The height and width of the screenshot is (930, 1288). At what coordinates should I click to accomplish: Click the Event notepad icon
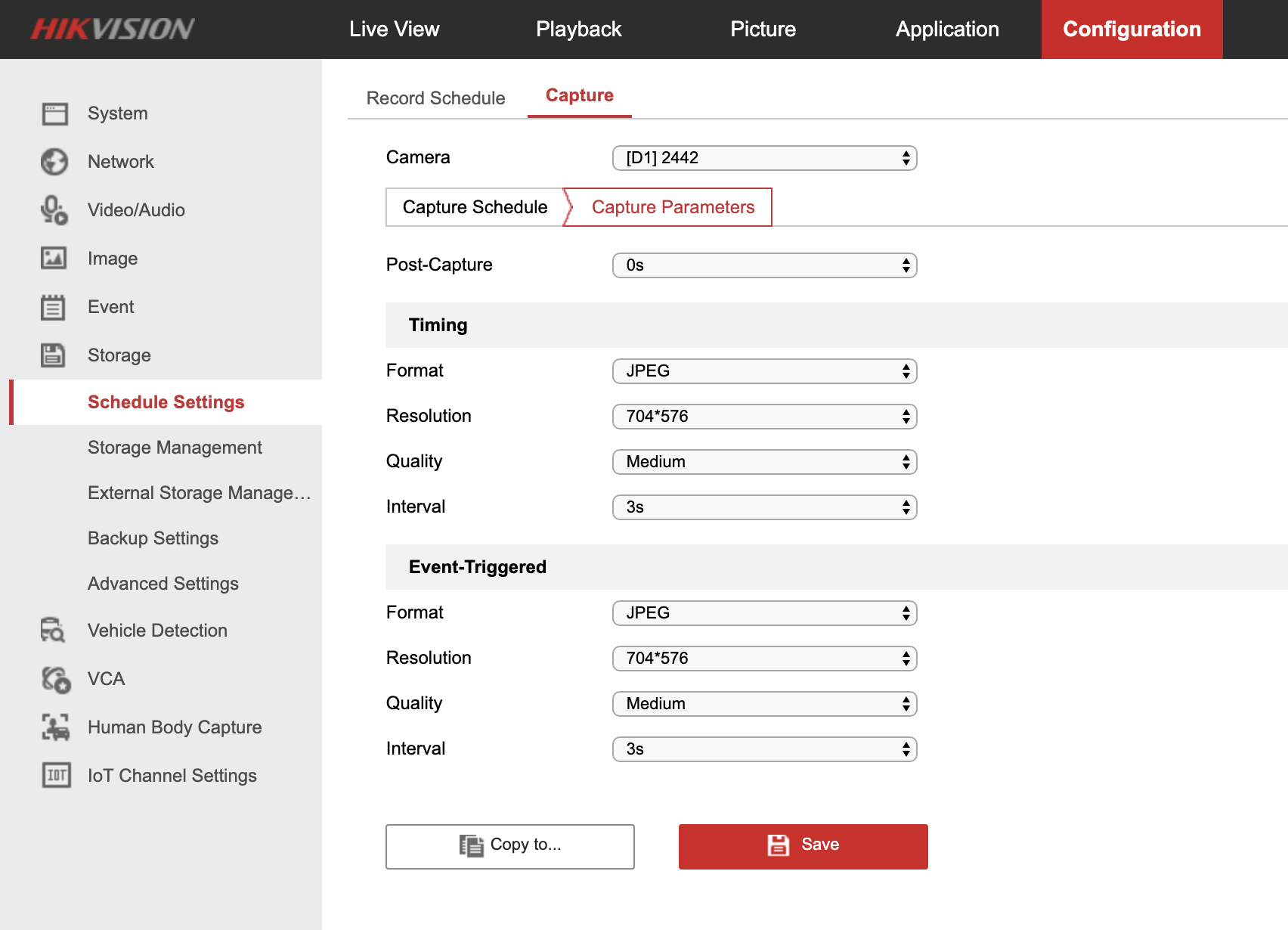pyautogui.click(x=54, y=307)
